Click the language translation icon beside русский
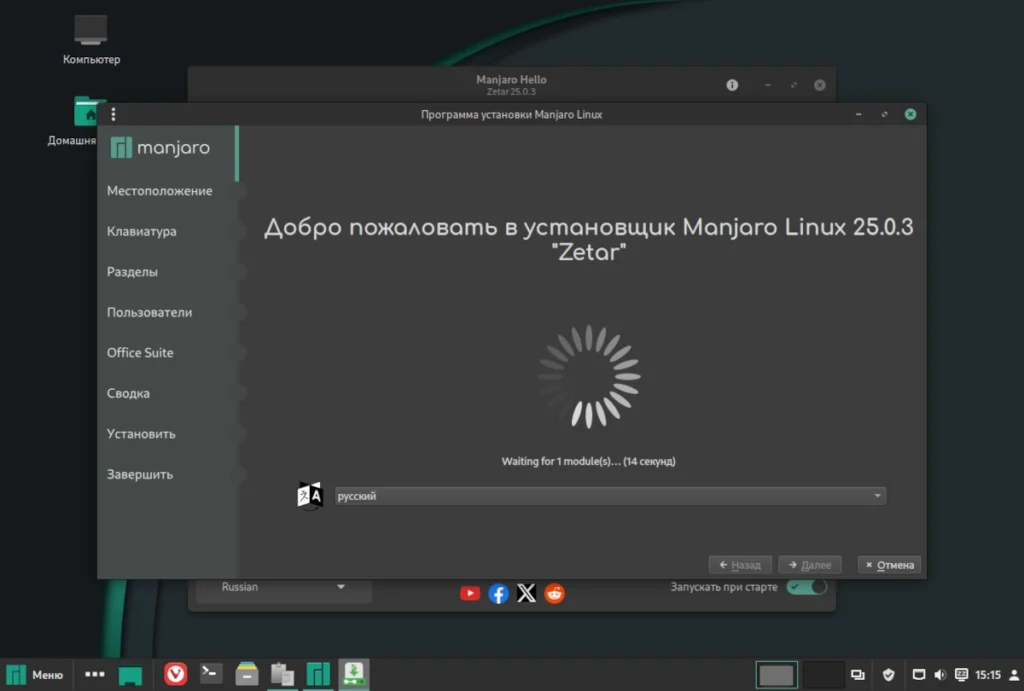This screenshot has height=691, width=1024. [310, 495]
